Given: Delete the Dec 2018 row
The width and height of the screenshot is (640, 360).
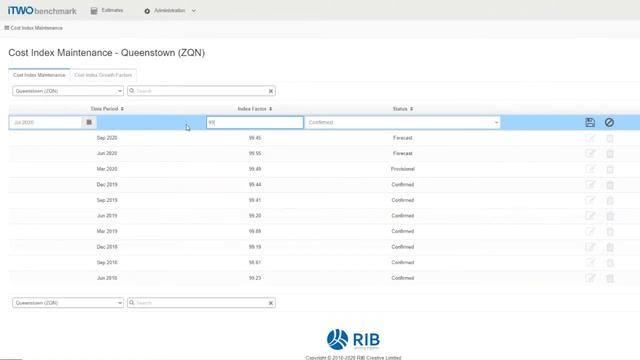Looking at the screenshot, I should pos(610,247).
